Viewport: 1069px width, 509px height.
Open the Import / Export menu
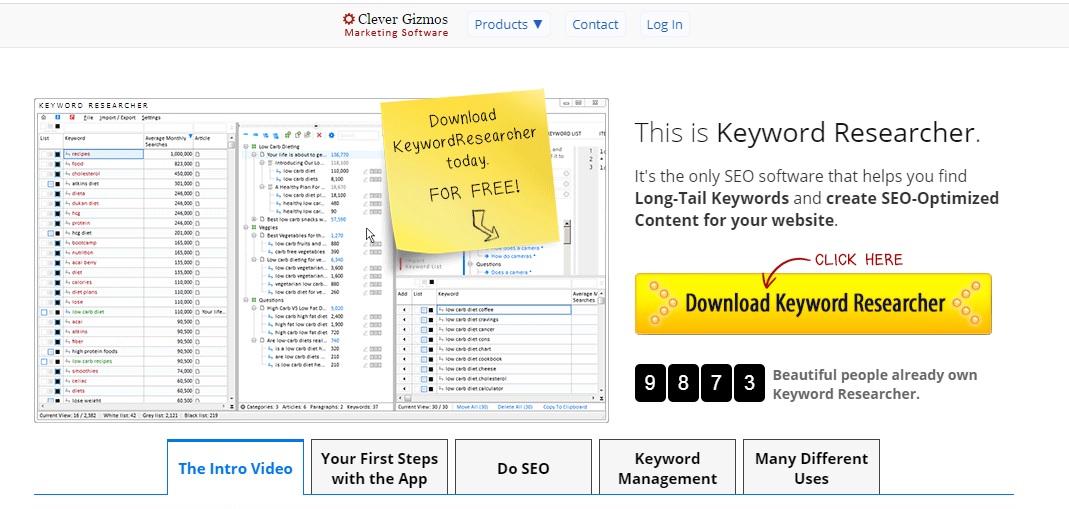tap(117, 117)
